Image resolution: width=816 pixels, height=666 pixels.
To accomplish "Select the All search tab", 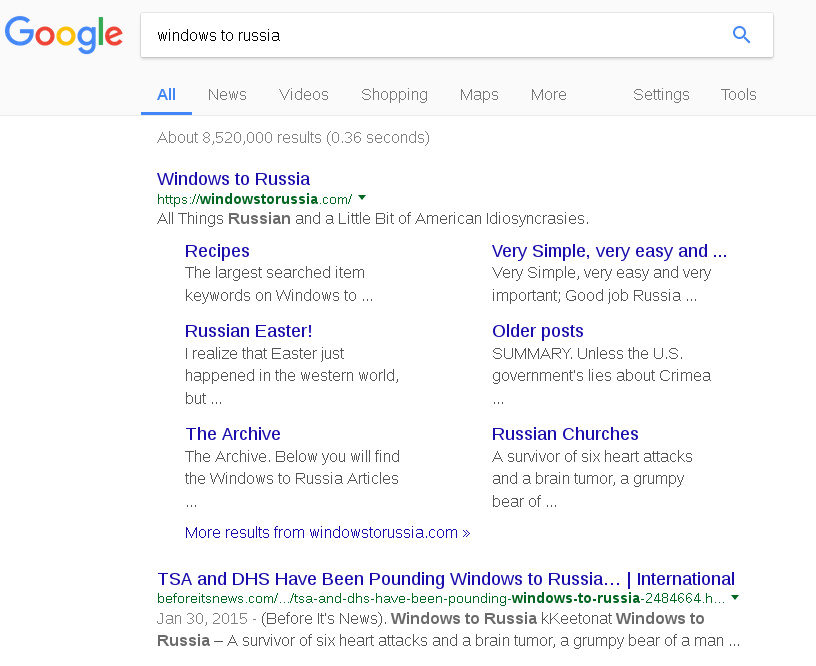I will (166, 94).
